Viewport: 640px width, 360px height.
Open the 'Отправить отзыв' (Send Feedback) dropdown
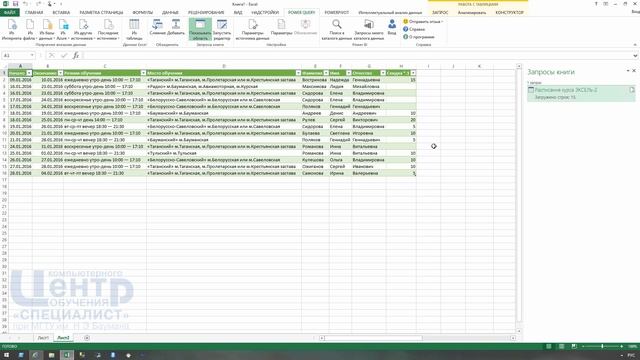coord(423,22)
